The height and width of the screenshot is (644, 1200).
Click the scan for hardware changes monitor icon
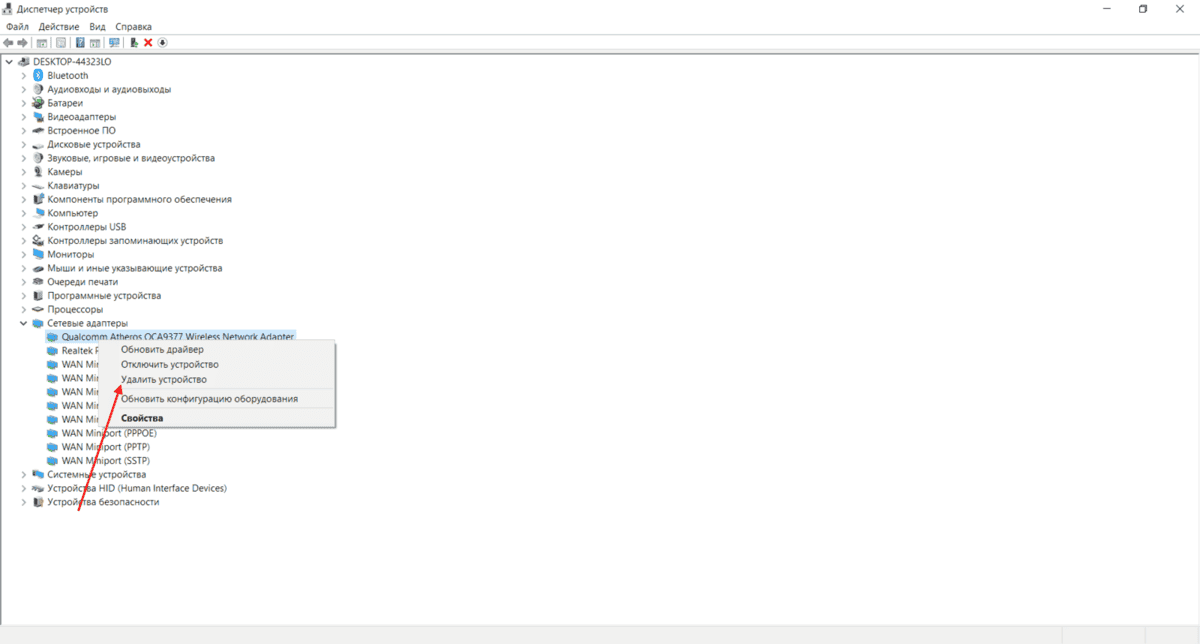click(114, 42)
